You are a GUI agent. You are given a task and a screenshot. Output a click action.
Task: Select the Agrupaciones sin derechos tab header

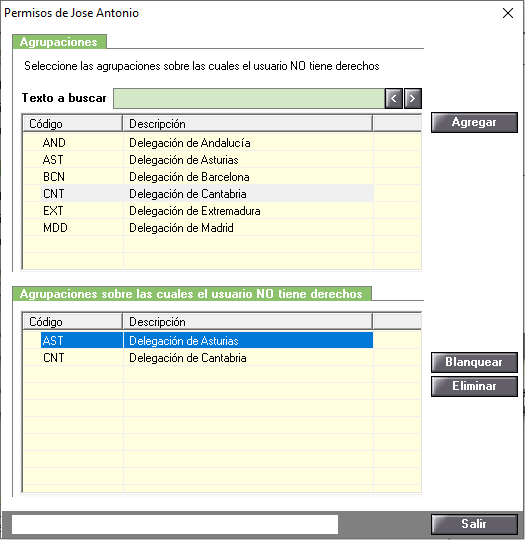pos(192,294)
